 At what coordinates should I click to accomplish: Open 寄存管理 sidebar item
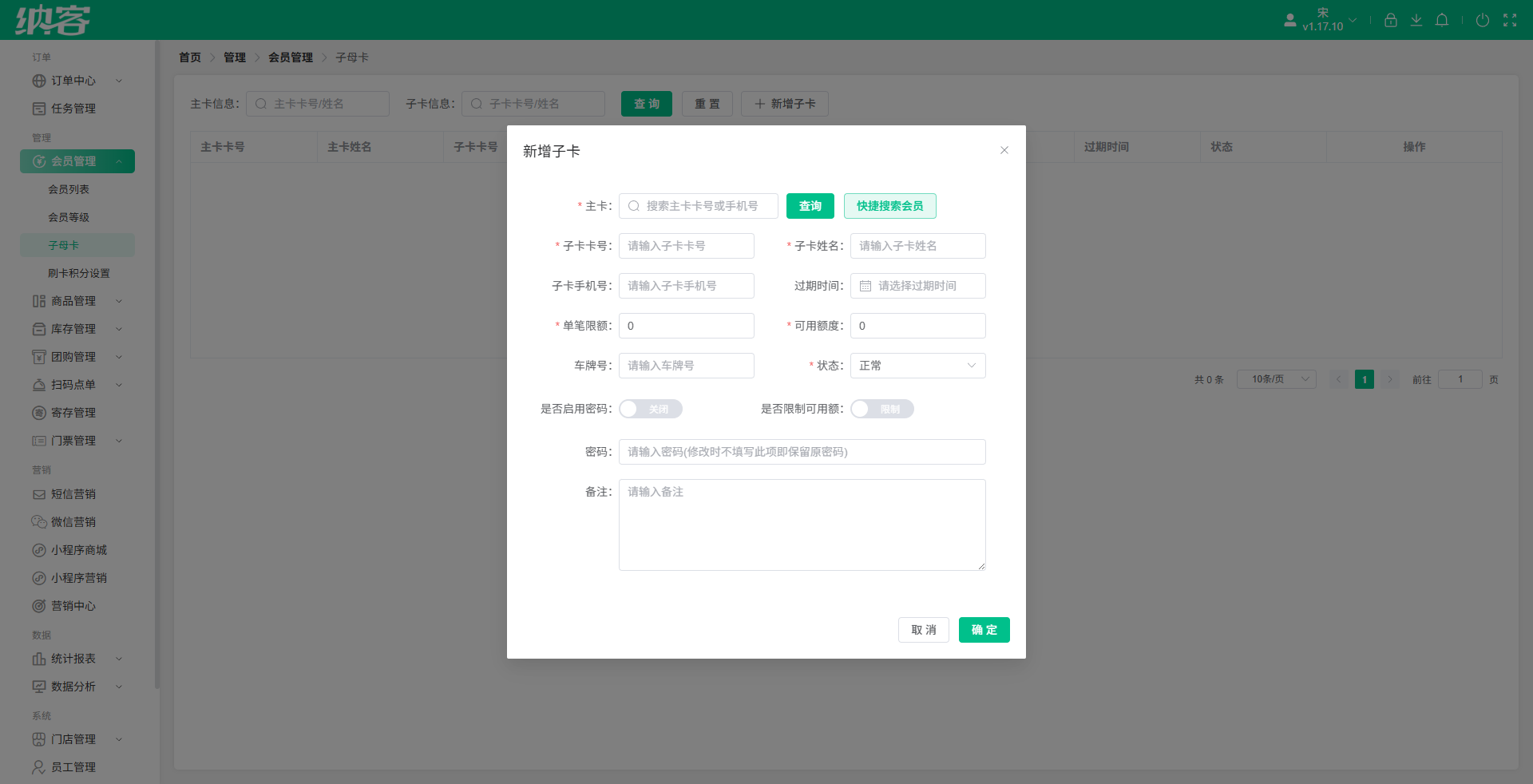(x=77, y=413)
